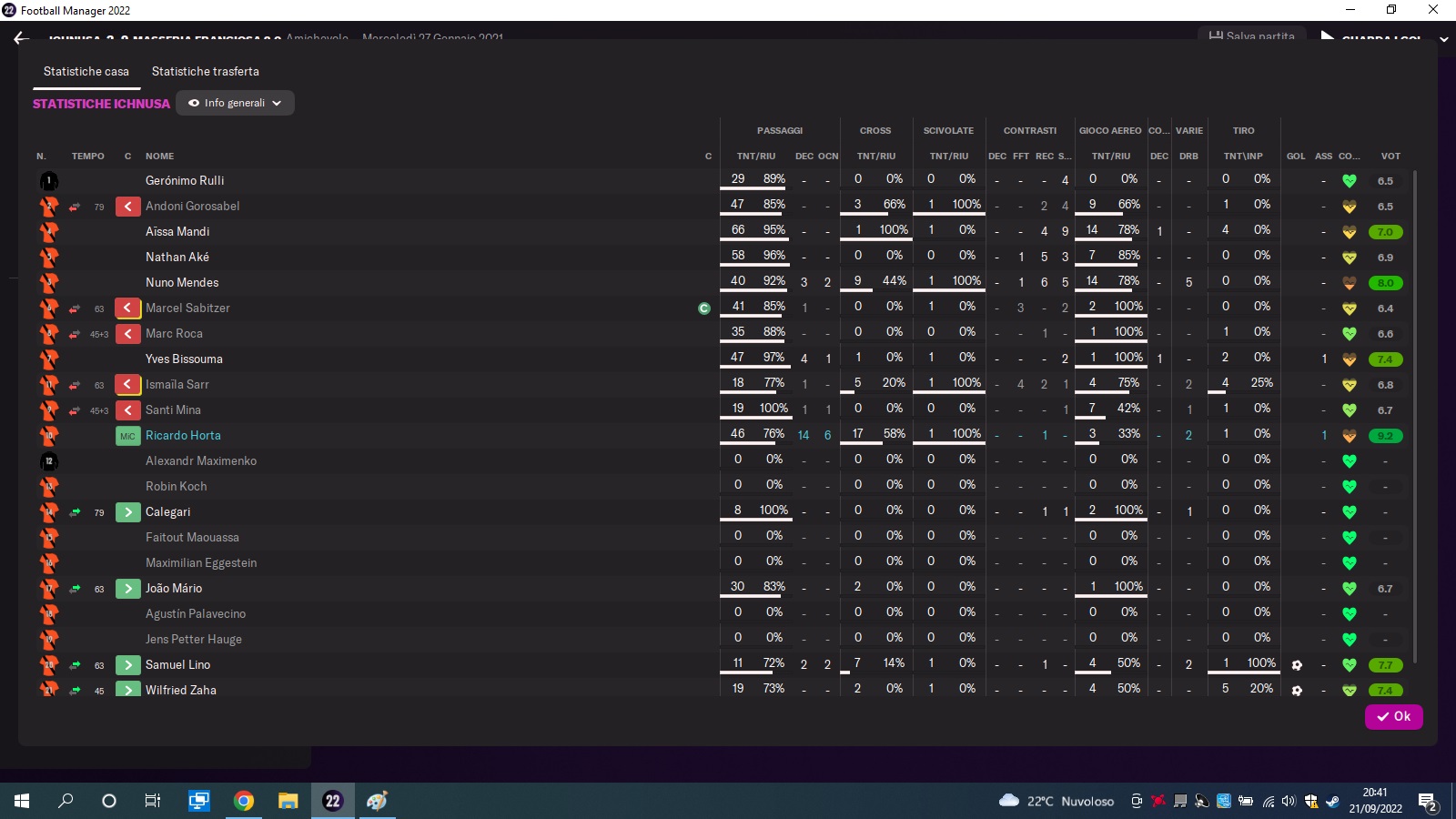The image size is (1456, 819).
Task: Open File Explorer from the taskbar
Action: click(x=288, y=801)
